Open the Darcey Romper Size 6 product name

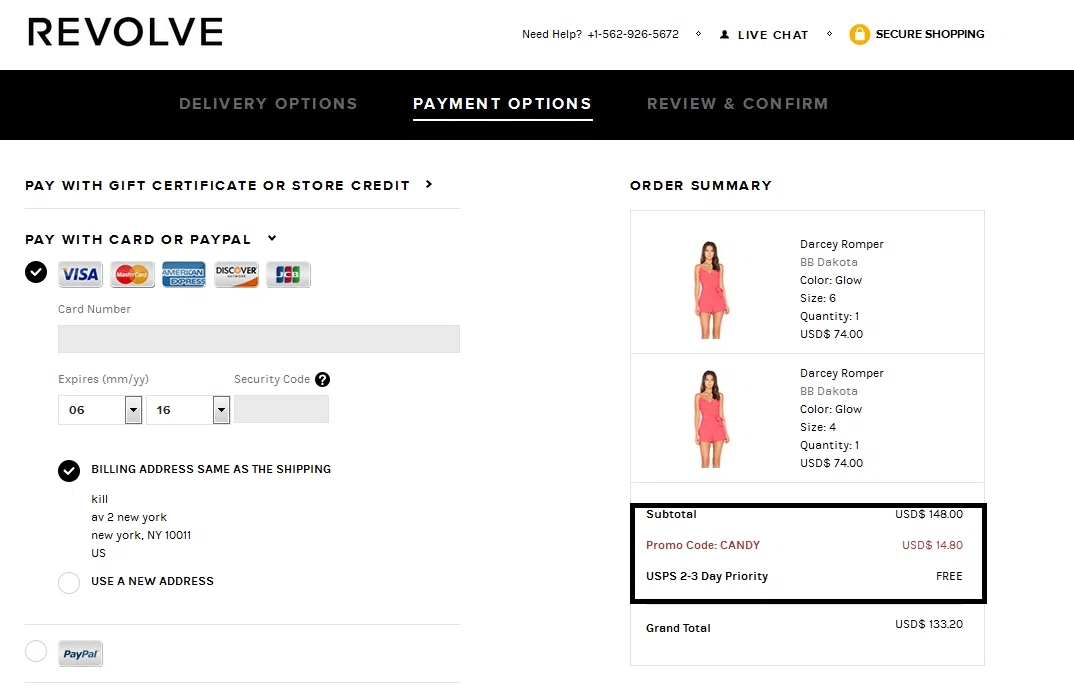(x=841, y=244)
